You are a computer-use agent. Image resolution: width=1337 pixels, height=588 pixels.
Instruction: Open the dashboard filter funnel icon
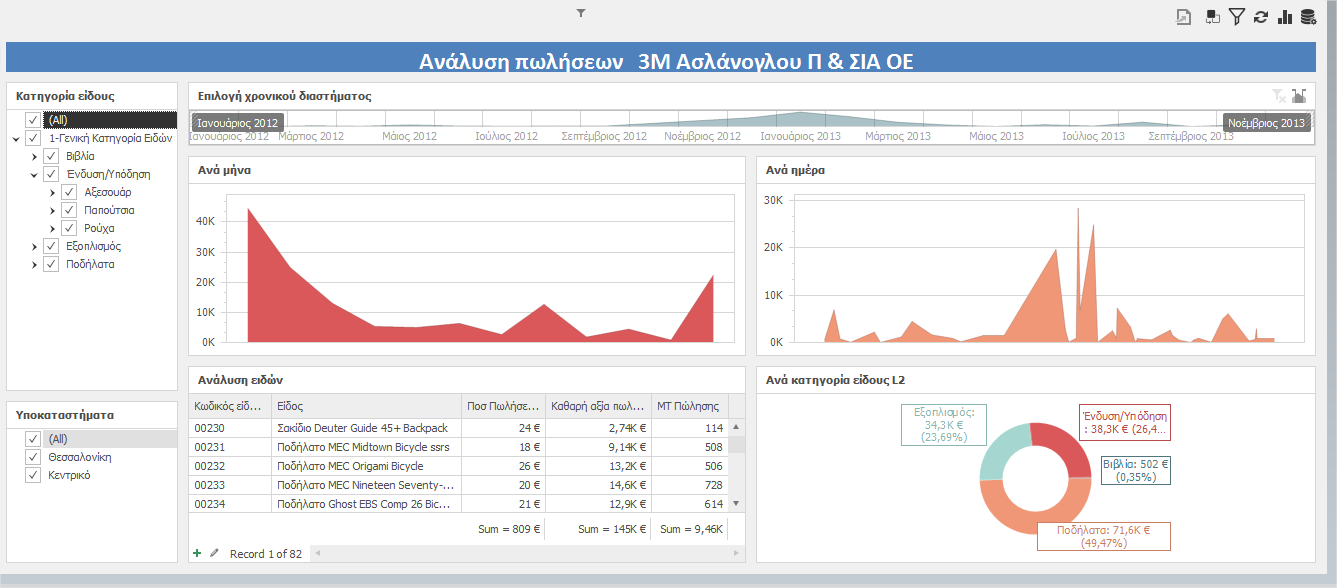[1237, 16]
